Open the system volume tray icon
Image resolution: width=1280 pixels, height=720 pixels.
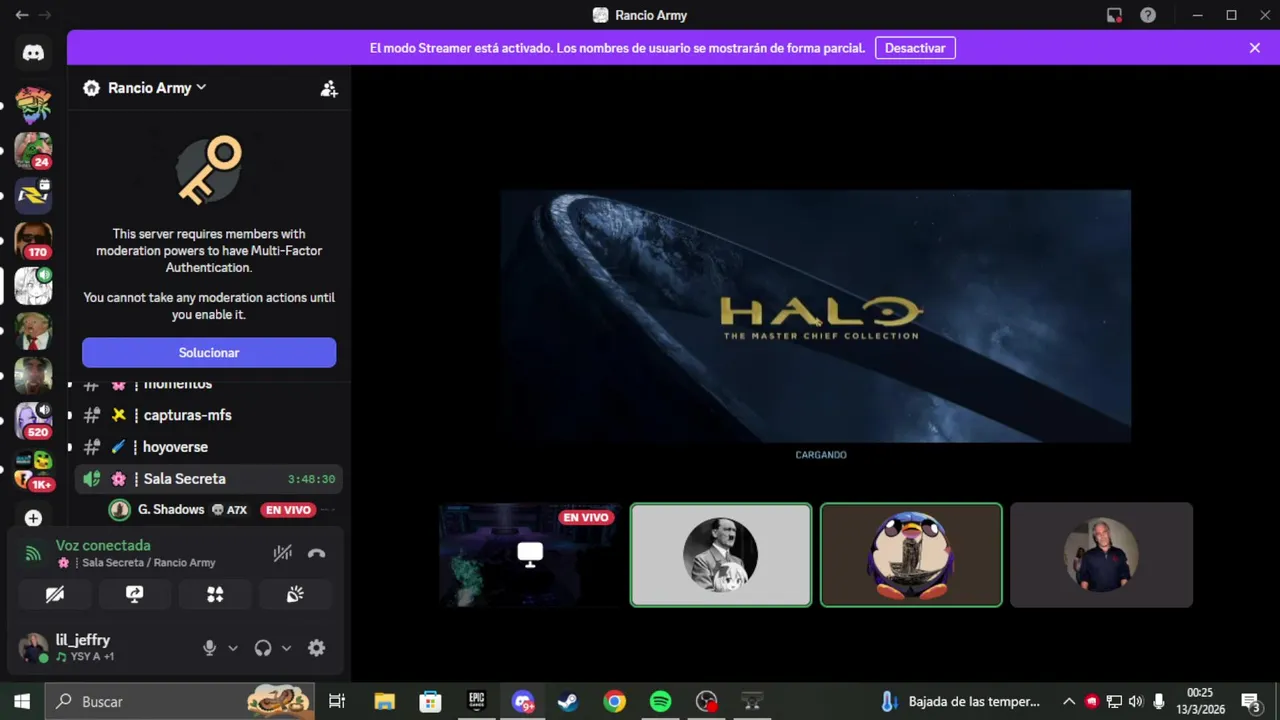tap(1135, 701)
